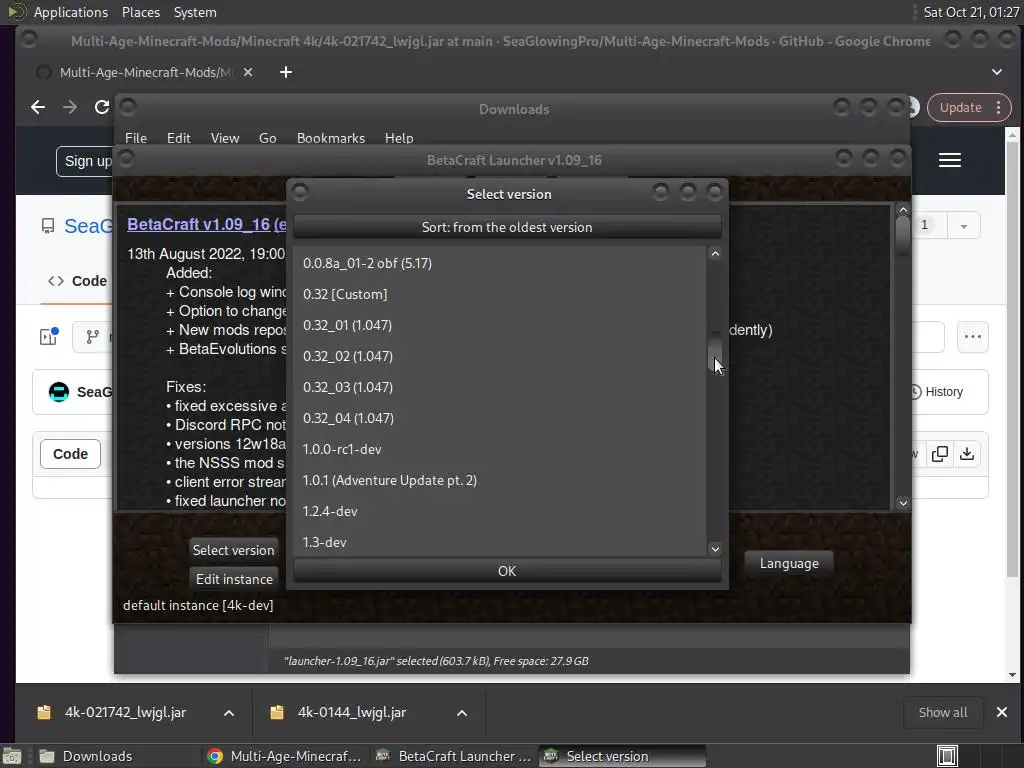Confirm selection with the OK button
The height and width of the screenshot is (768, 1024).
(x=507, y=571)
